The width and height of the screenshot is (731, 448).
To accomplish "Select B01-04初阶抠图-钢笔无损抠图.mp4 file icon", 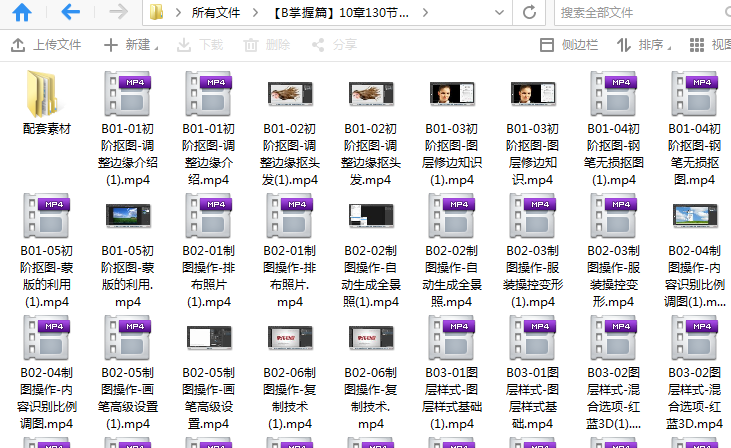I will click(695, 93).
